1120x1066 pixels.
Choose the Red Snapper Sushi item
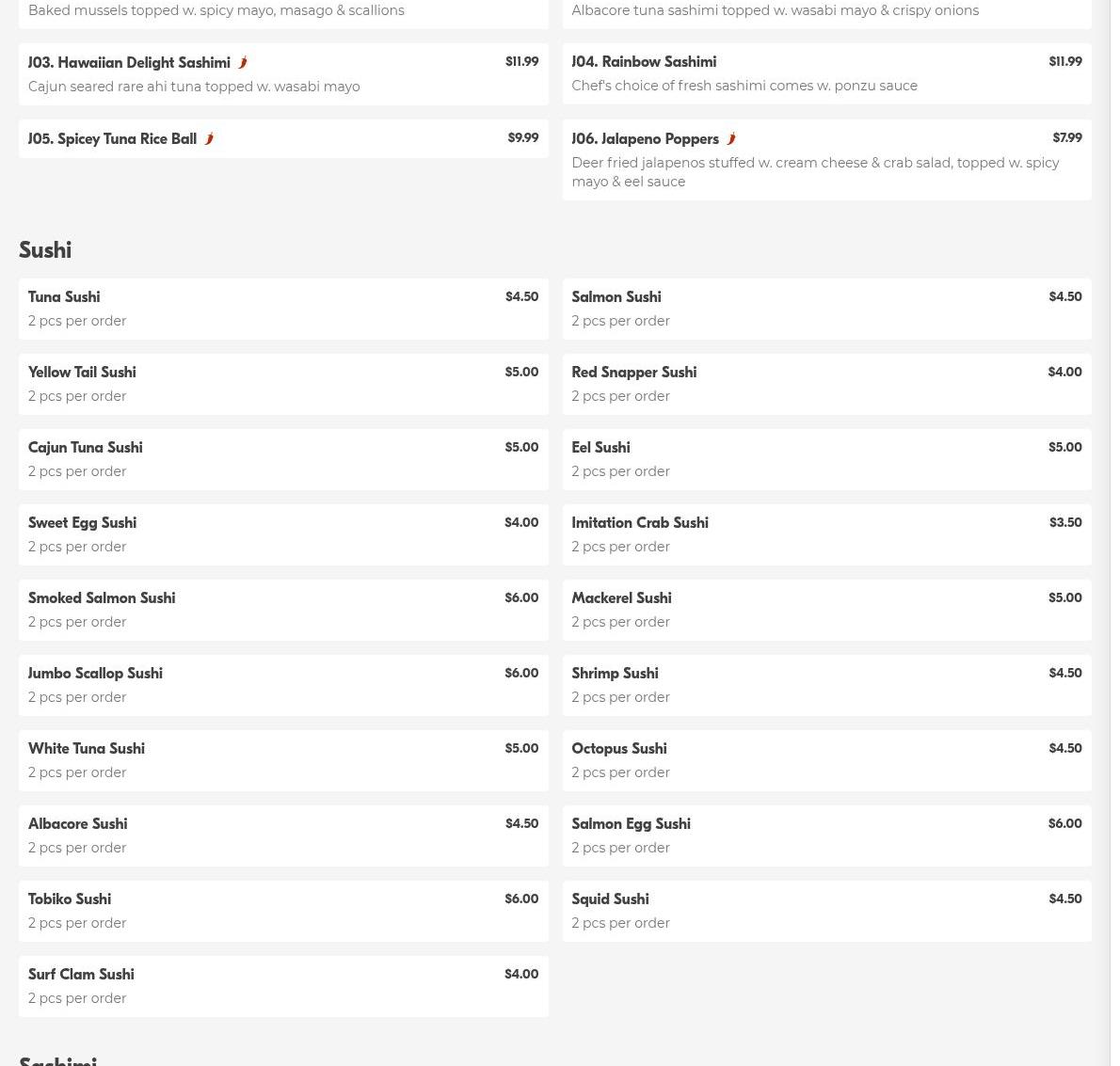(x=825, y=384)
